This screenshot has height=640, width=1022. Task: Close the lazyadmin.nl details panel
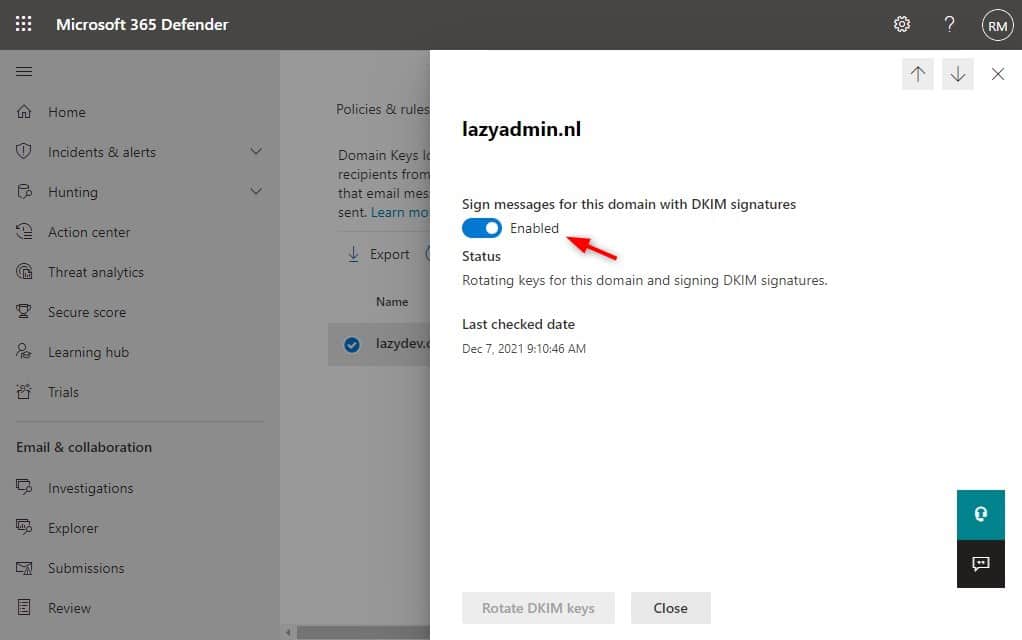[997, 74]
